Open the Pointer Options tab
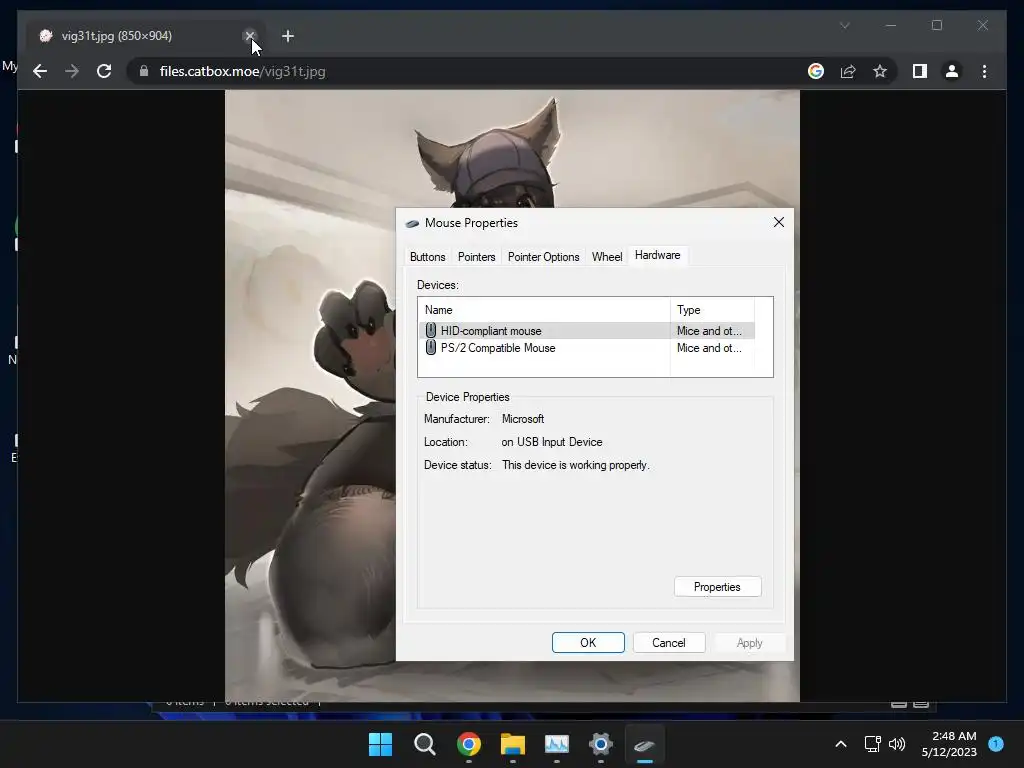The height and width of the screenshot is (768, 1024). pyautogui.click(x=543, y=257)
